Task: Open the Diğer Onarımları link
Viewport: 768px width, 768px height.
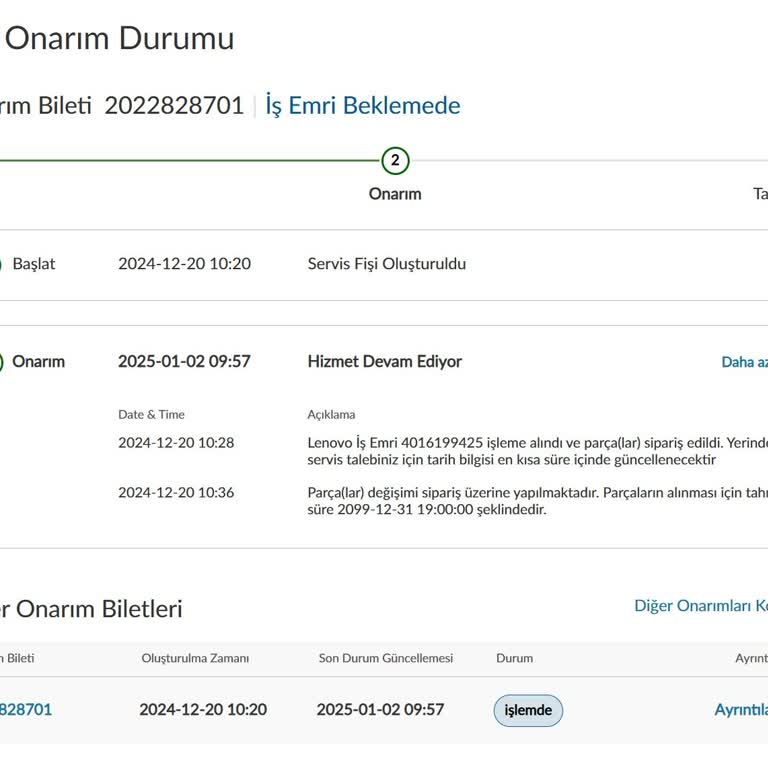Action: click(x=700, y=606)
